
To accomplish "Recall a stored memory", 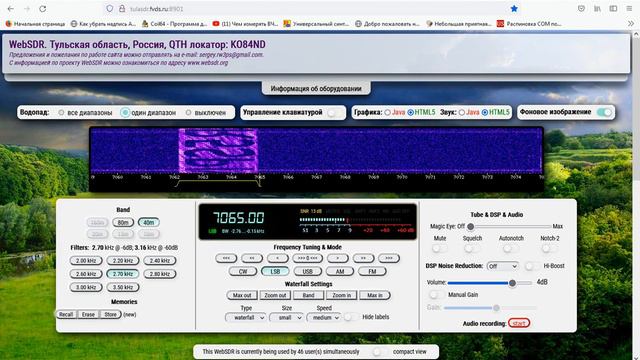I will coord(66,314).
